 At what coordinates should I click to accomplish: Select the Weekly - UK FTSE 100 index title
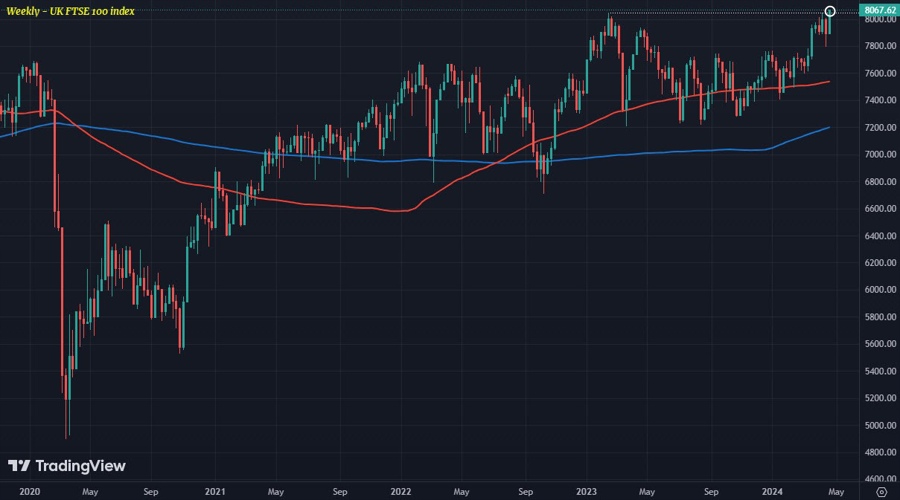[70, 10]
